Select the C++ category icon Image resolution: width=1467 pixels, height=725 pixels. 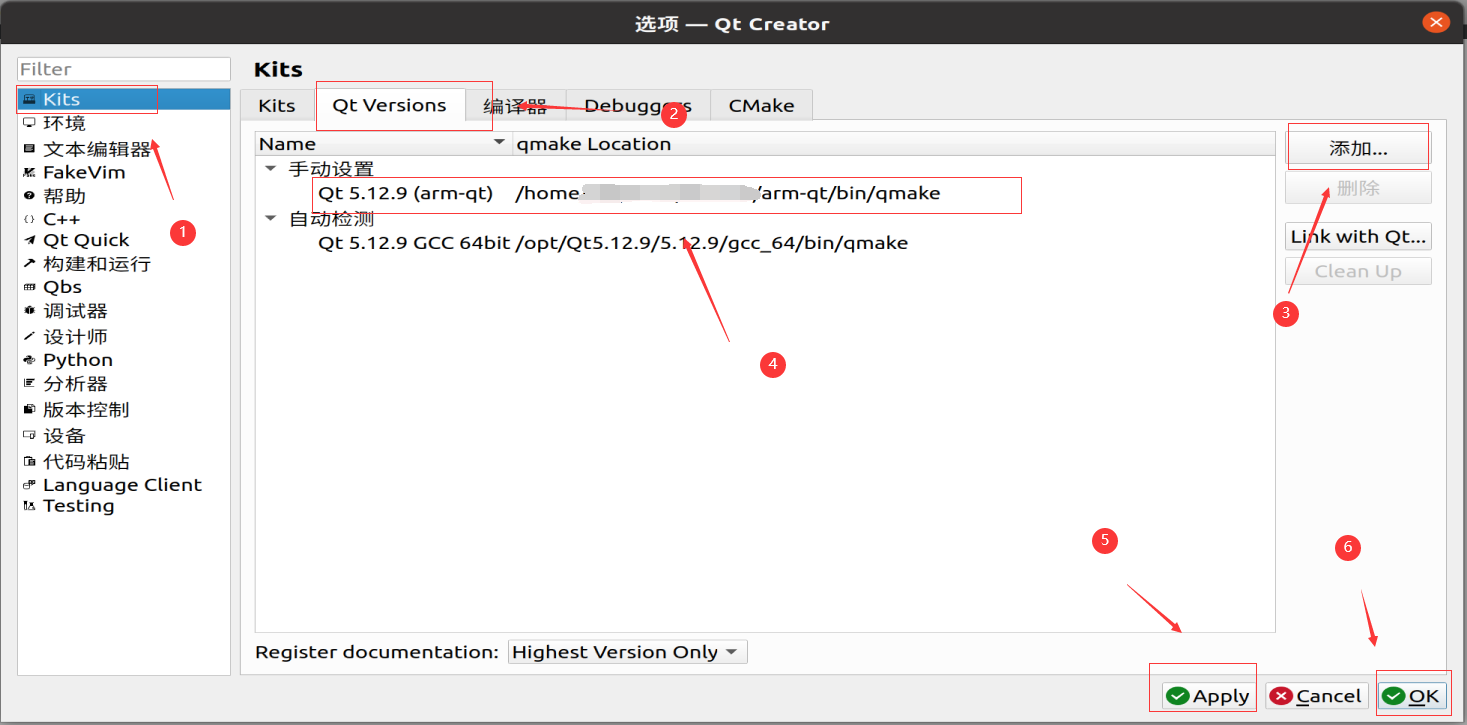29,219
